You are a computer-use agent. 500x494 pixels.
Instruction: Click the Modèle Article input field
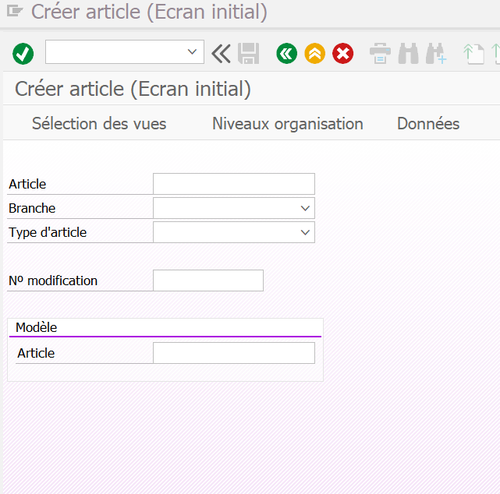(234, 353)
